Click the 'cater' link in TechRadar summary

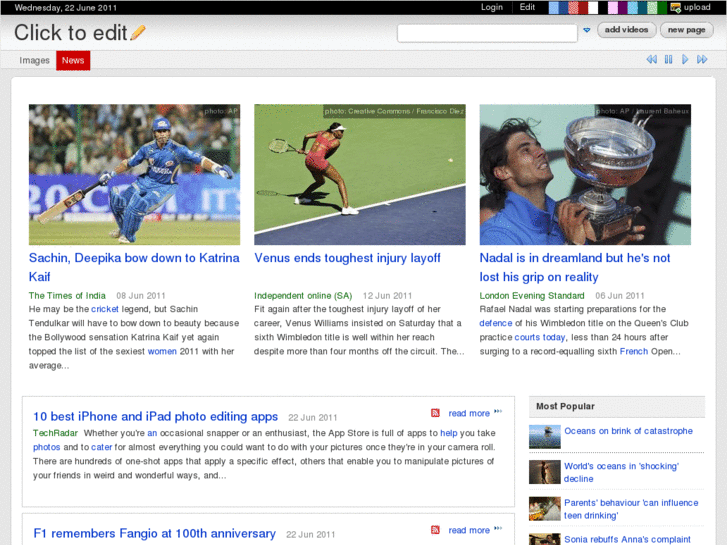102,447
